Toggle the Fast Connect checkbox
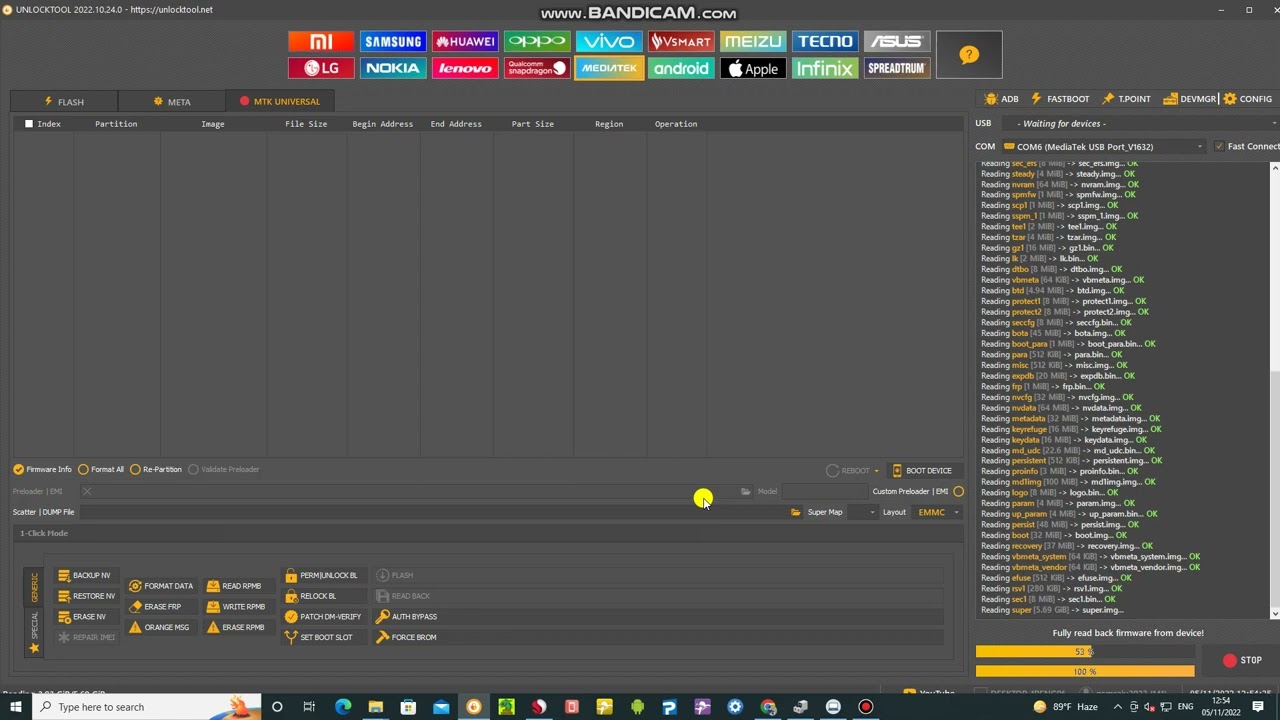Image resolution: width=1280 pixels, height=720 pixels. click(x=1219, y=146)
